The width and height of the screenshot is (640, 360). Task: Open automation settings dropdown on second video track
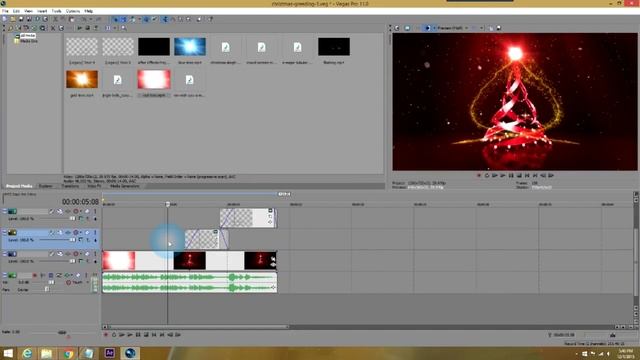[81, 232]
